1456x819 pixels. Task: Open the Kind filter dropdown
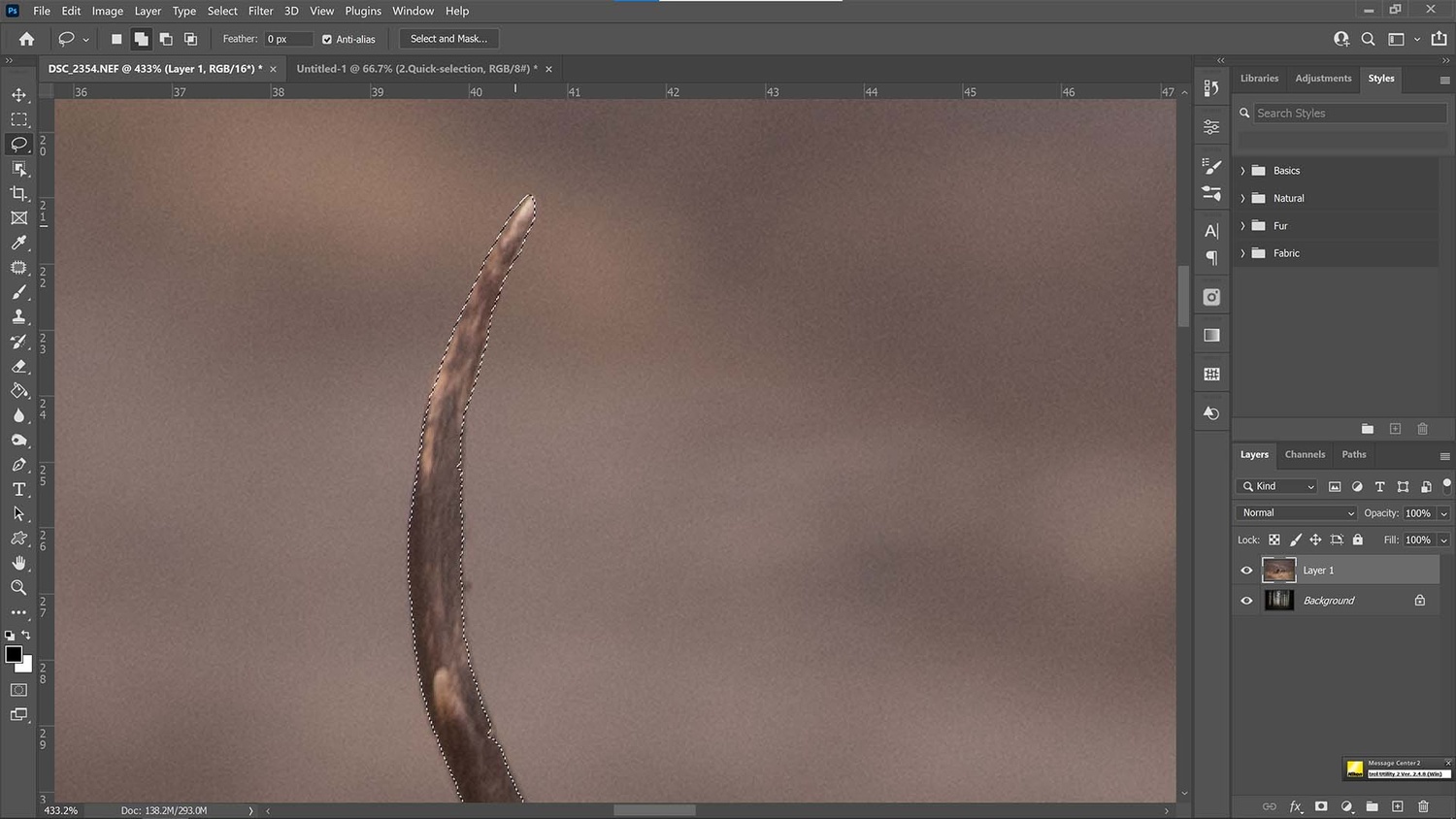1276,486
